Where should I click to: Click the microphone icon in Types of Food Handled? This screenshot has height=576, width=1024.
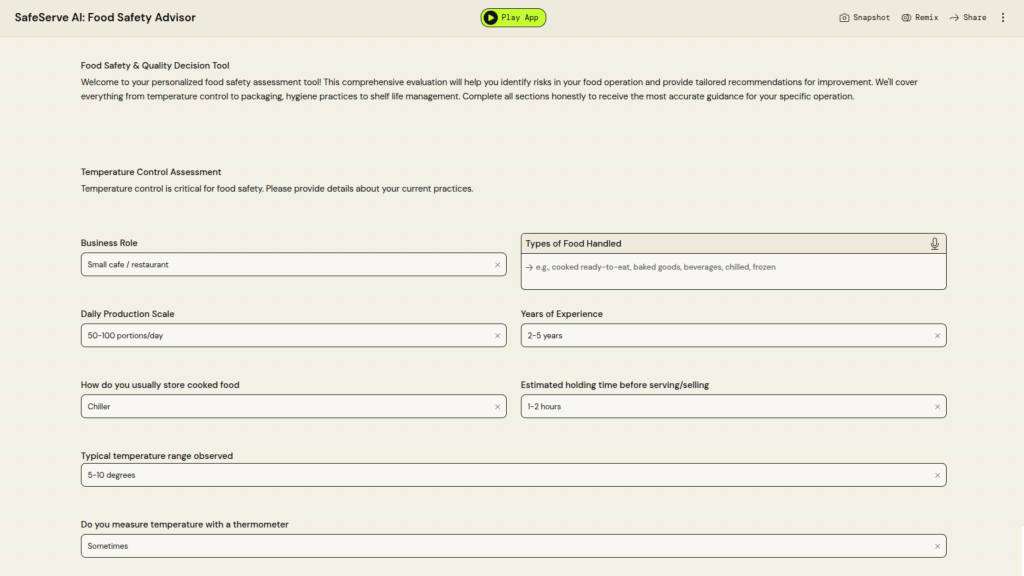point(934,244)
